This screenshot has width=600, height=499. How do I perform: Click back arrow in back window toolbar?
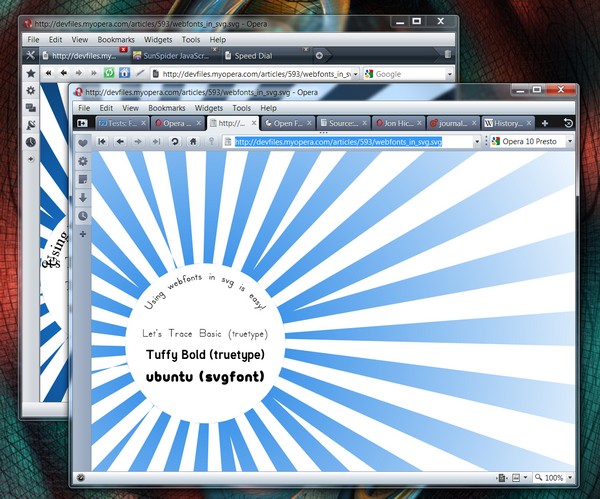(64, 73)
